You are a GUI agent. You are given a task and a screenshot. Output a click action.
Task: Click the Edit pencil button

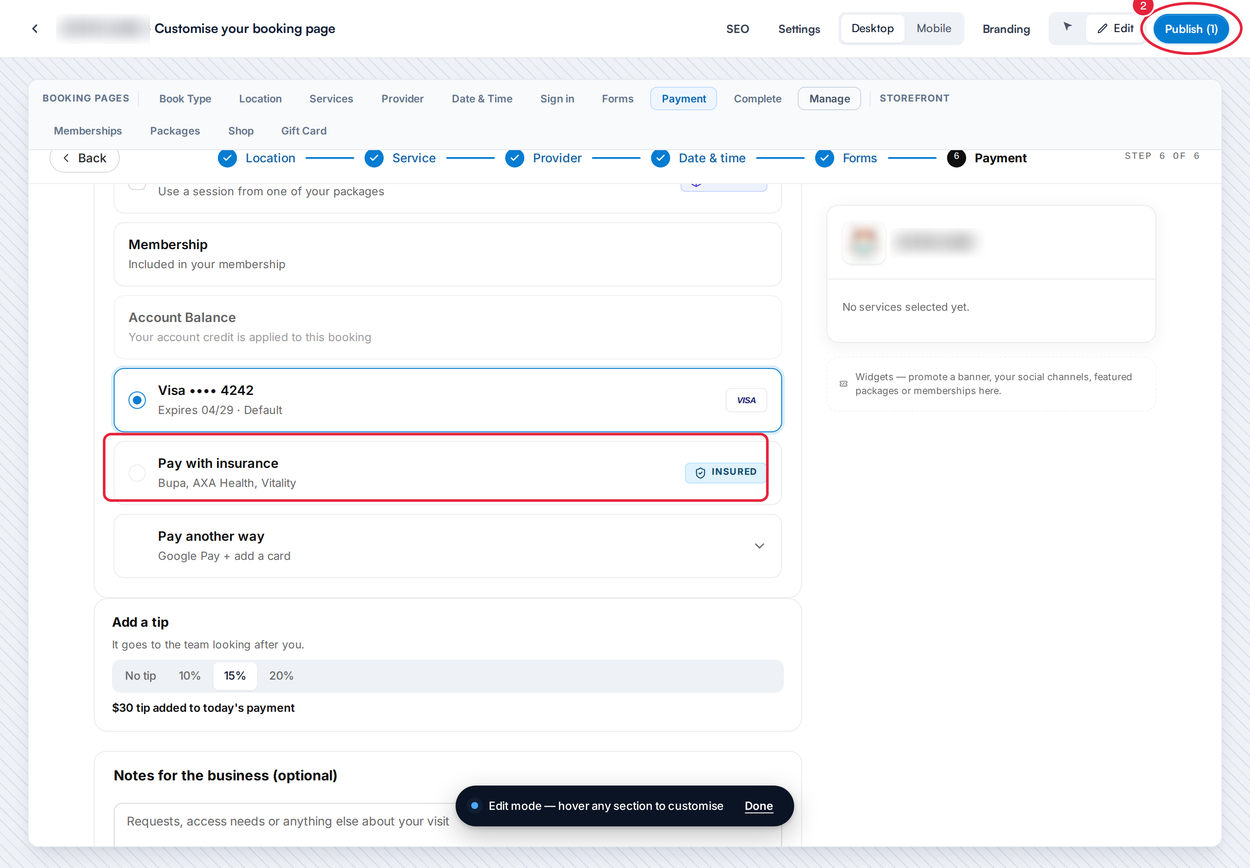pyautogui.click(x=1115, y=28)
